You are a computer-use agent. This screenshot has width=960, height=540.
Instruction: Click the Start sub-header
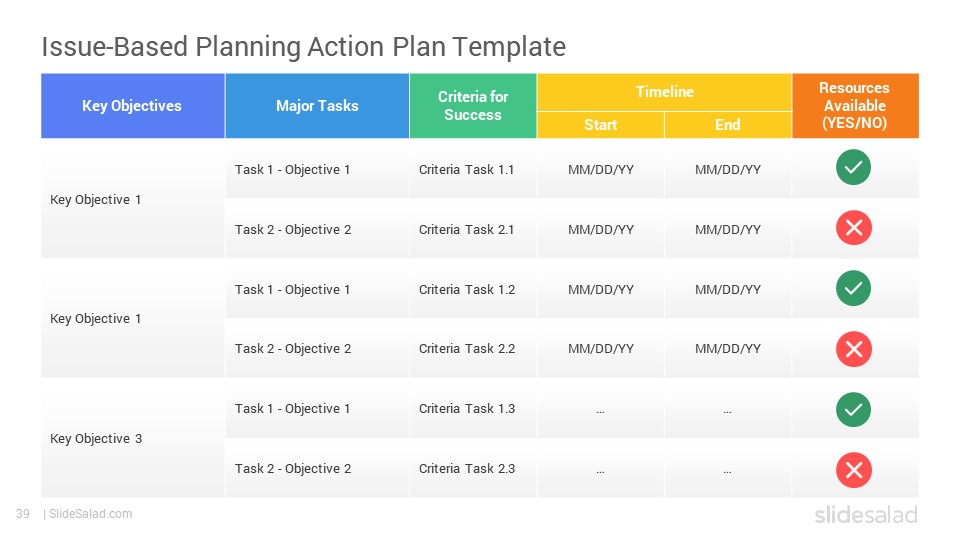601,125
